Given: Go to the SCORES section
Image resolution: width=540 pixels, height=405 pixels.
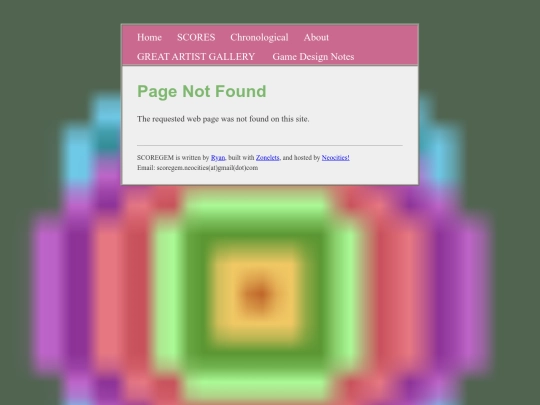Looking at the screenshot, I should pyautogui.click(x=196, y=37).
